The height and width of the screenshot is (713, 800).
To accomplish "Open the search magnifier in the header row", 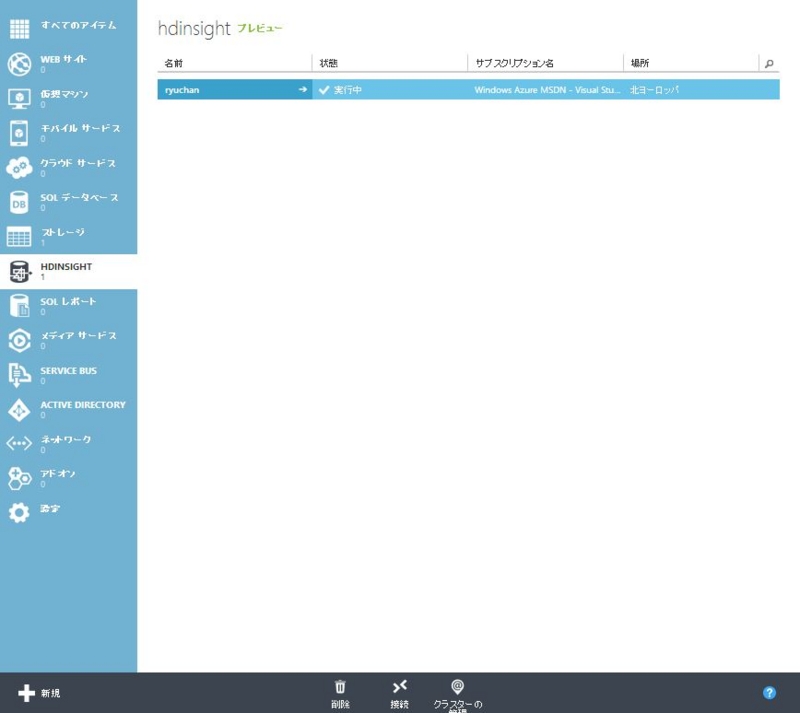I will [768, 62].
